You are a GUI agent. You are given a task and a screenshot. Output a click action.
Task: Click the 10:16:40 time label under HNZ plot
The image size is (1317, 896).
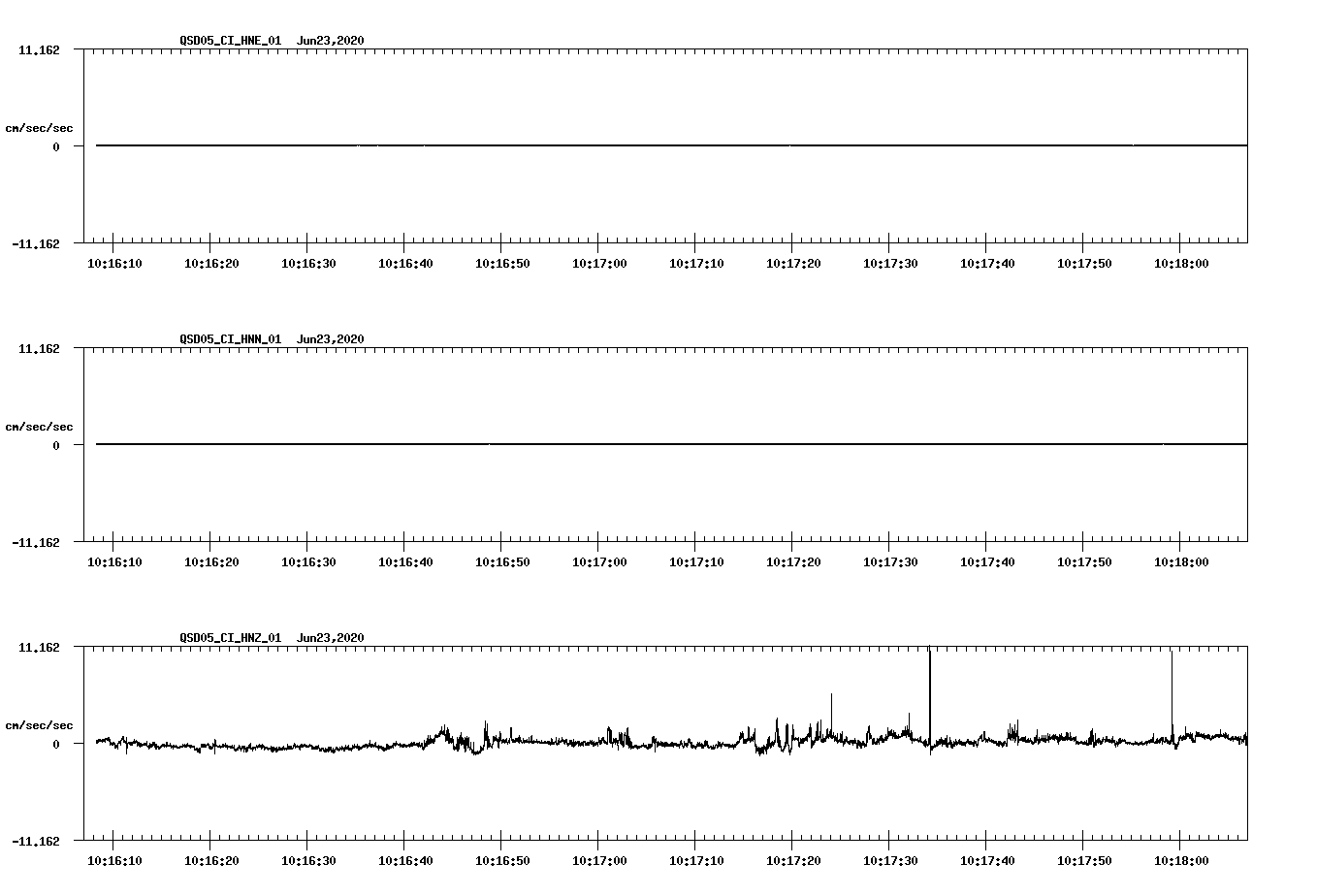click(405, 861)
